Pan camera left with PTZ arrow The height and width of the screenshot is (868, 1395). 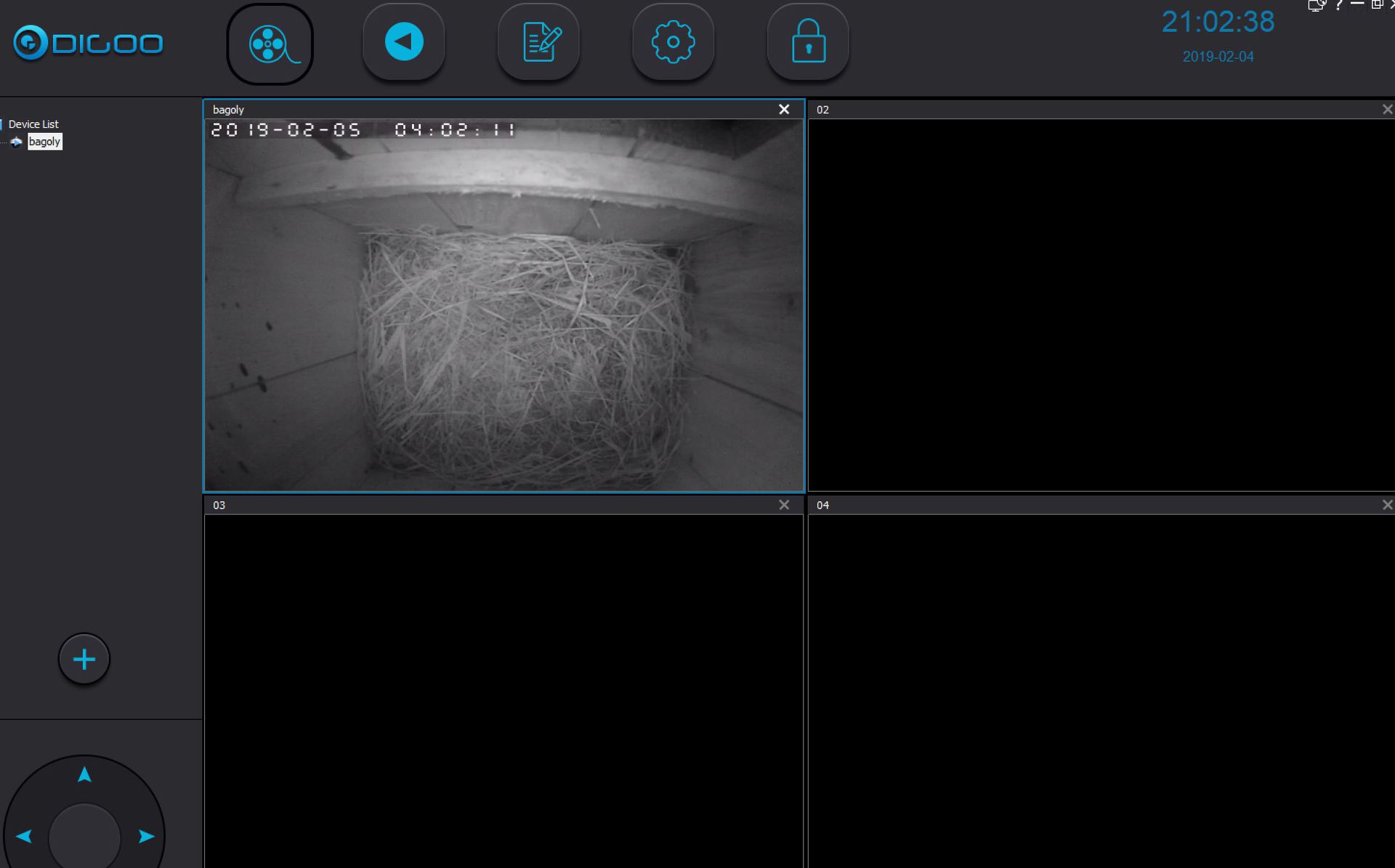[x=24, y=836]
